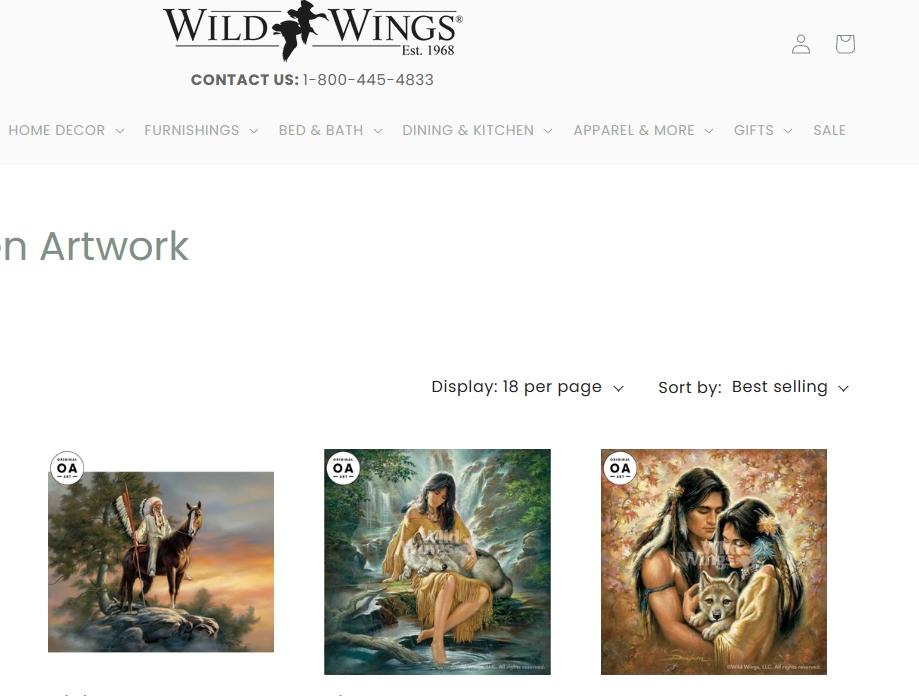This screenshot has height=696, width=919.
Task: Call the contact phone number link
Action: (368, 80)
